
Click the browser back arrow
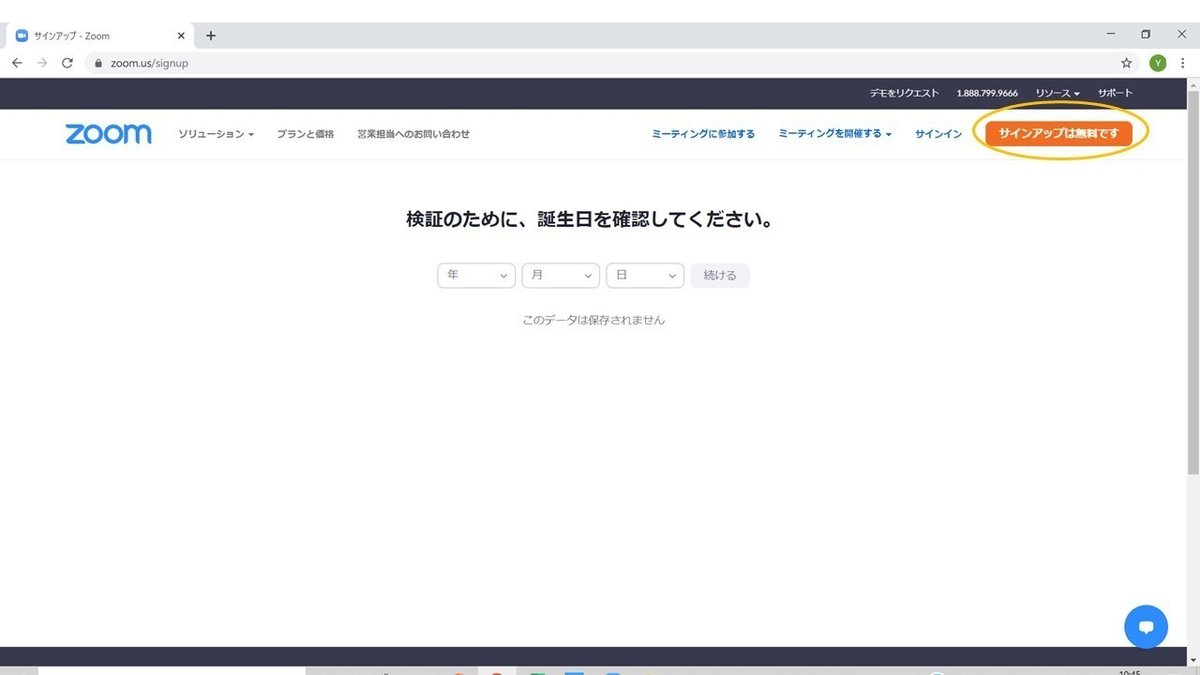[17, 62]
